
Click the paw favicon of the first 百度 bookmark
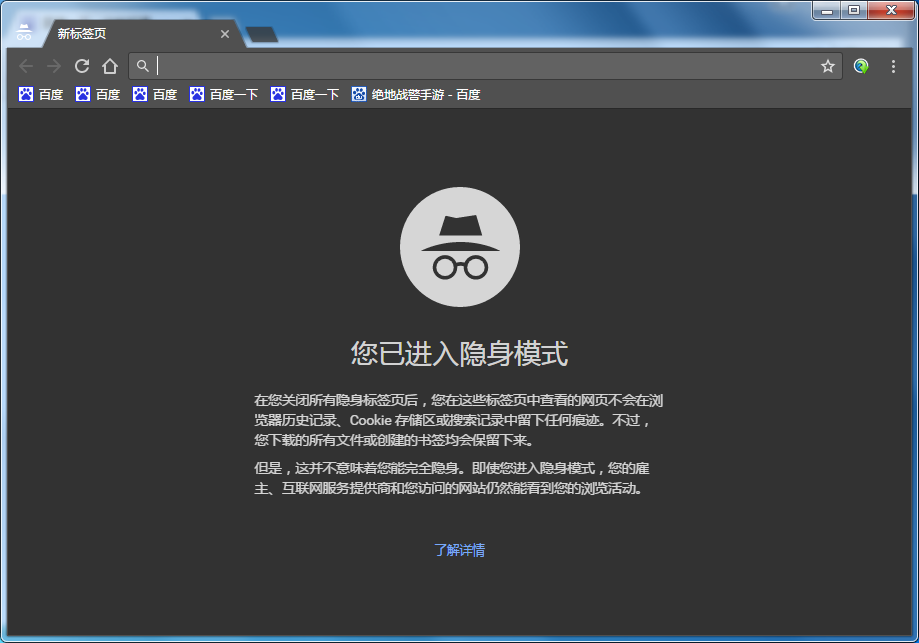point(24,94)
